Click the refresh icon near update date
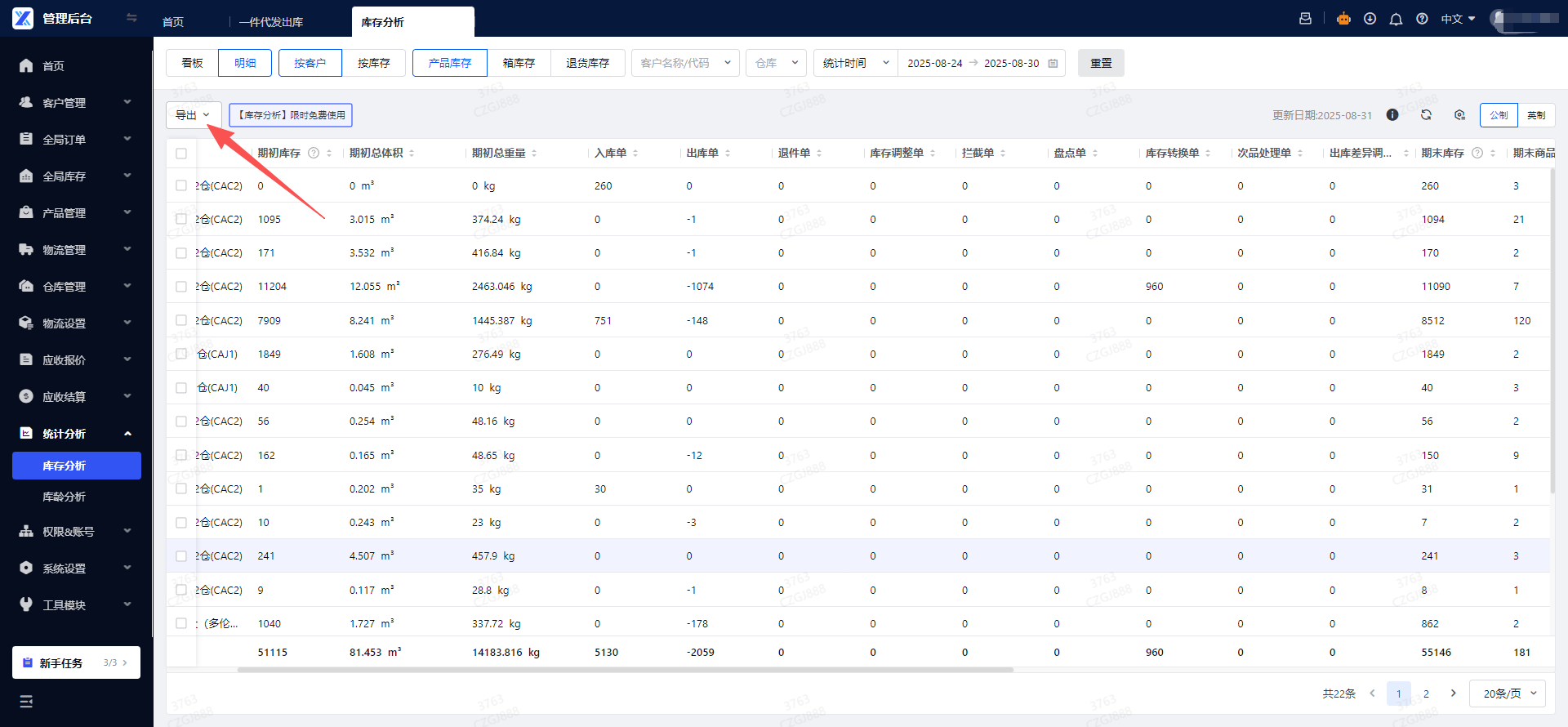 [1426, 115]
